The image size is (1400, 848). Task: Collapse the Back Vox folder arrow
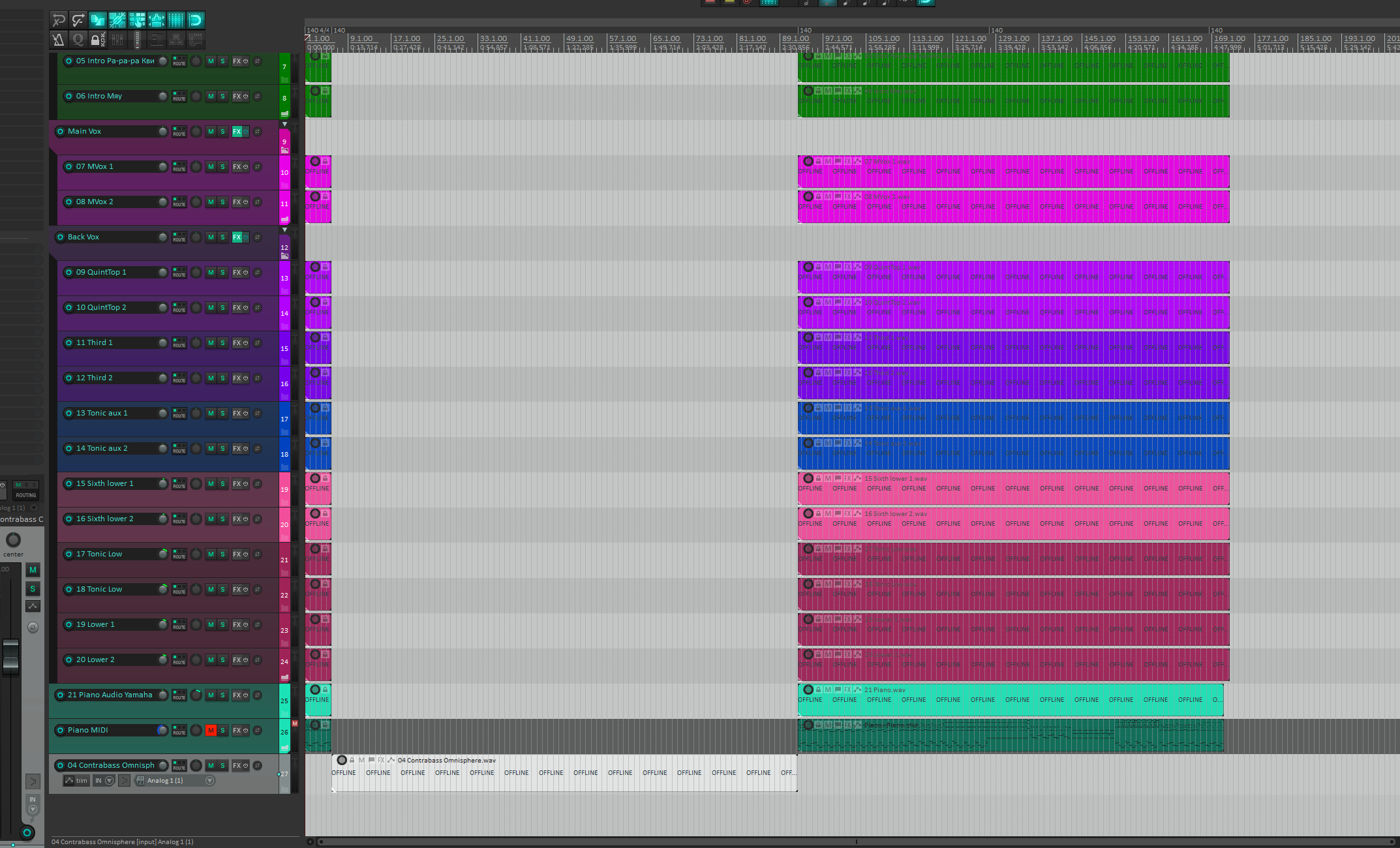(x=284, y=230)
